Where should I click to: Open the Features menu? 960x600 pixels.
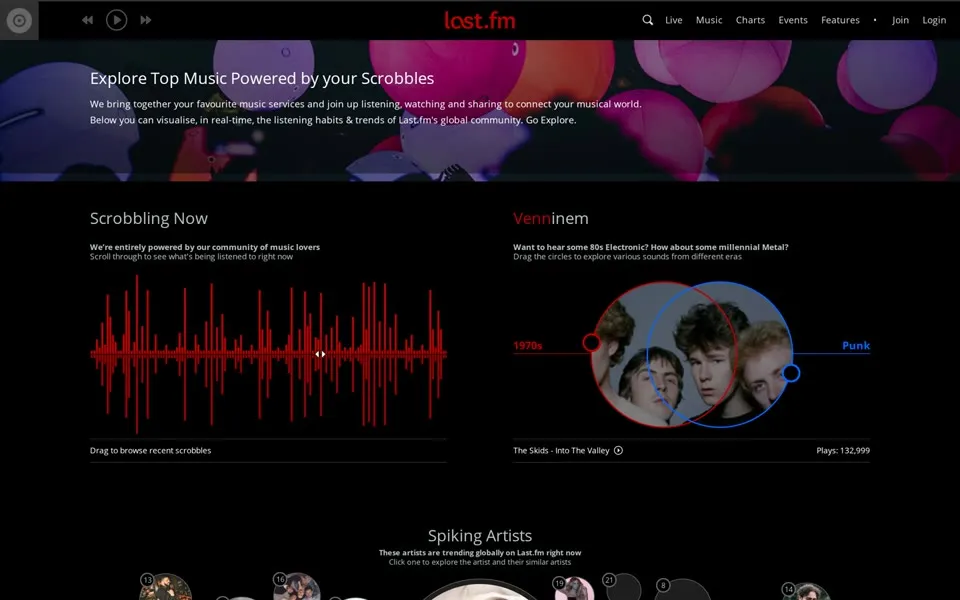point(840,20)
